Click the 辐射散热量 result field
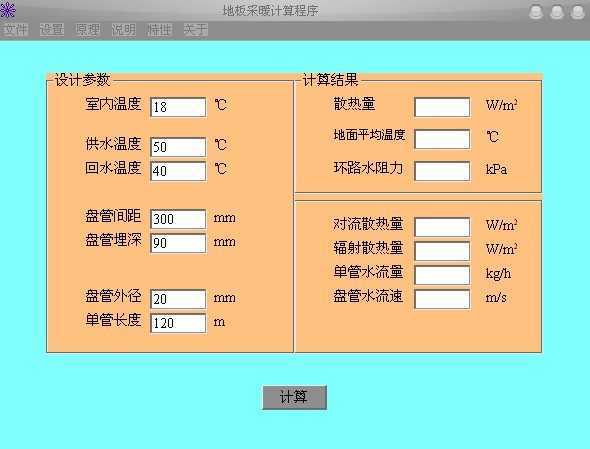 point(442,251)
